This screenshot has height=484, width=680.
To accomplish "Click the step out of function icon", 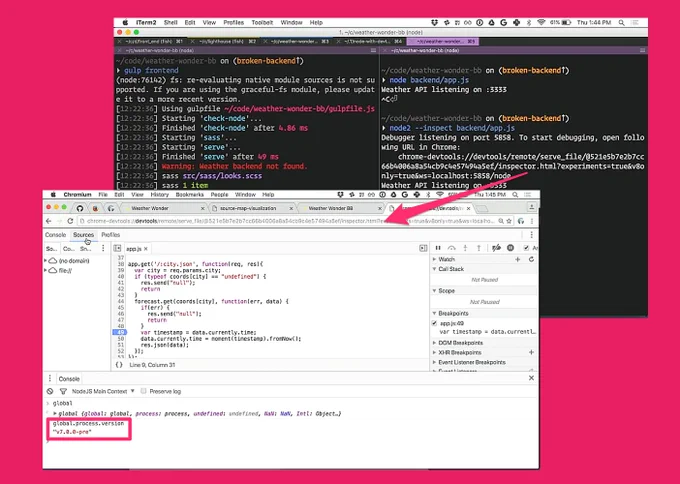I will click(x=479, y=248).
